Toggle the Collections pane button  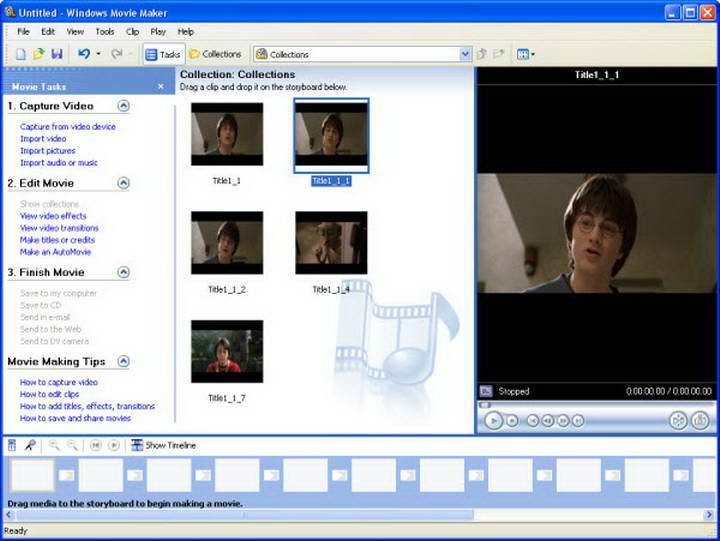click(x=215, y=54)
